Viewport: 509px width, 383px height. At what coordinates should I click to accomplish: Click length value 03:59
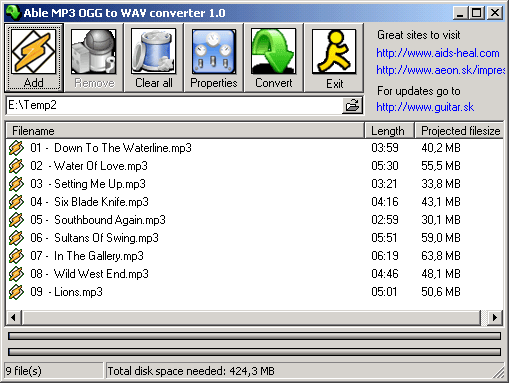[385, 148]
